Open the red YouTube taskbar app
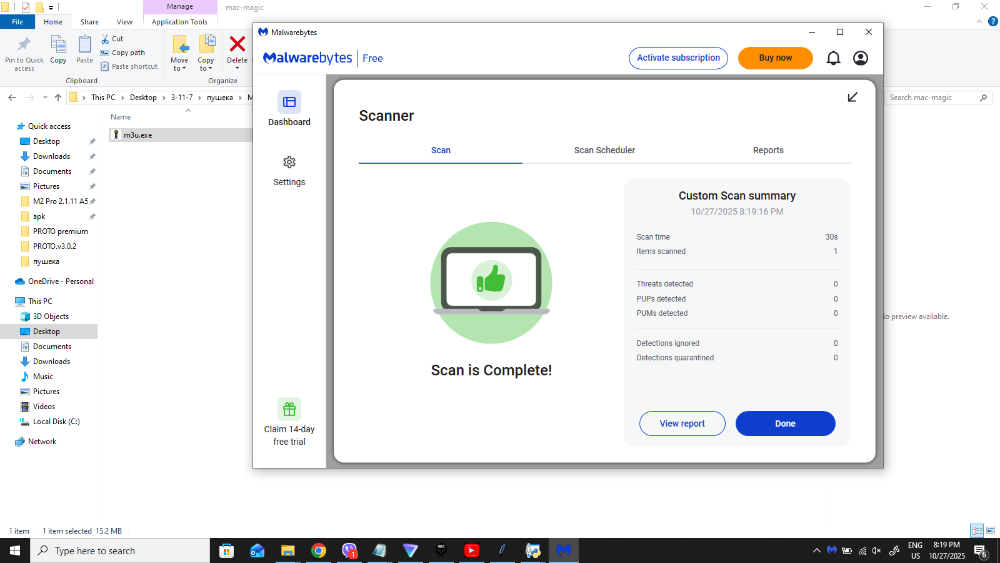Screen dimensions: 1000x563 (x=471, y=550)
